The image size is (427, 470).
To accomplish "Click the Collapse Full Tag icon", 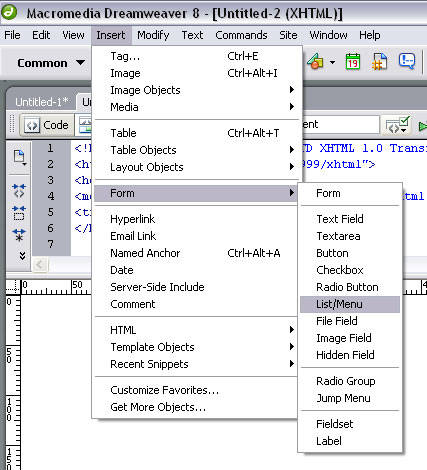I will coord(19,191).
